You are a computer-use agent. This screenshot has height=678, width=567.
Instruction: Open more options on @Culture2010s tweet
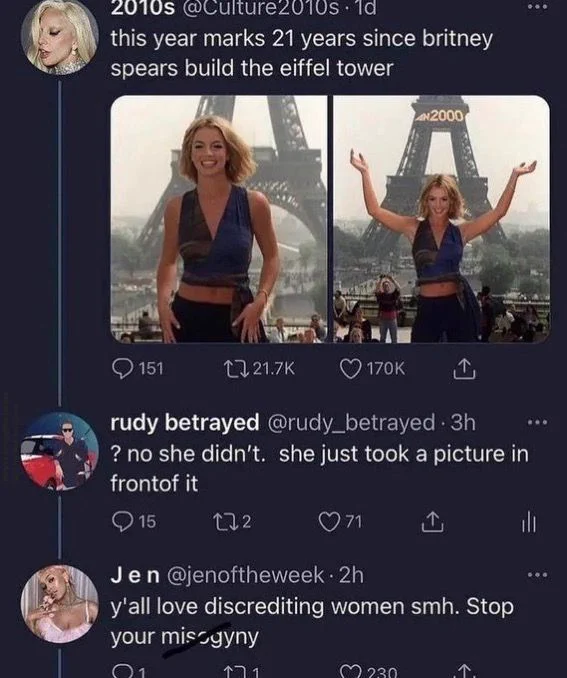click(538, 7)
